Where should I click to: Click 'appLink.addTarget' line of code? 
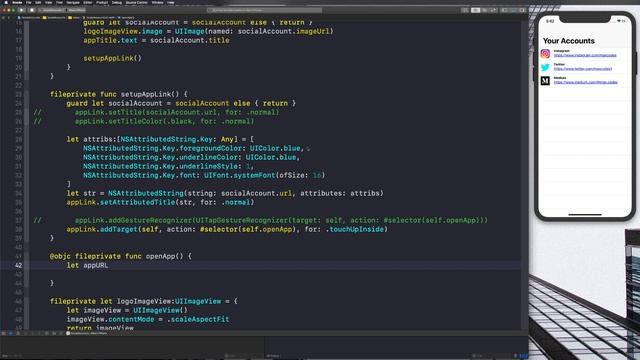(x=227, y=229)
